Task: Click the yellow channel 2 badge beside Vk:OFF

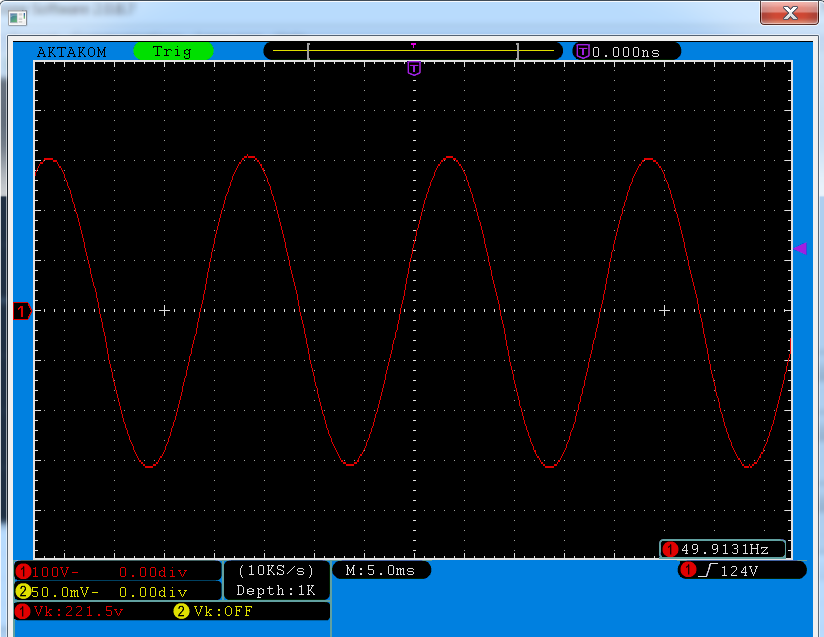Action: point(181,611)
